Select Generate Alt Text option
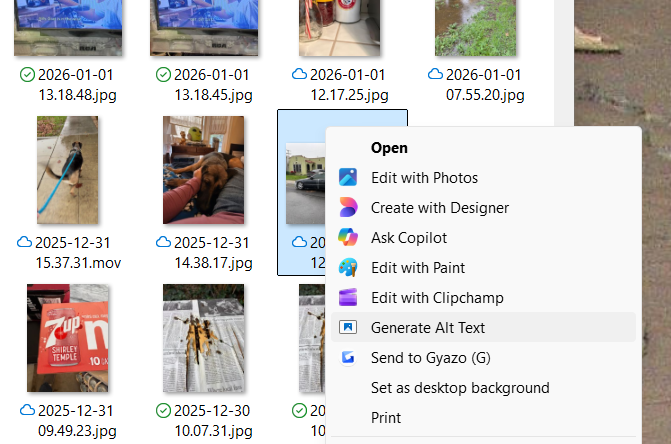This screenshot has height=444, width=671. pyautogui.click(x=483, y=327)
